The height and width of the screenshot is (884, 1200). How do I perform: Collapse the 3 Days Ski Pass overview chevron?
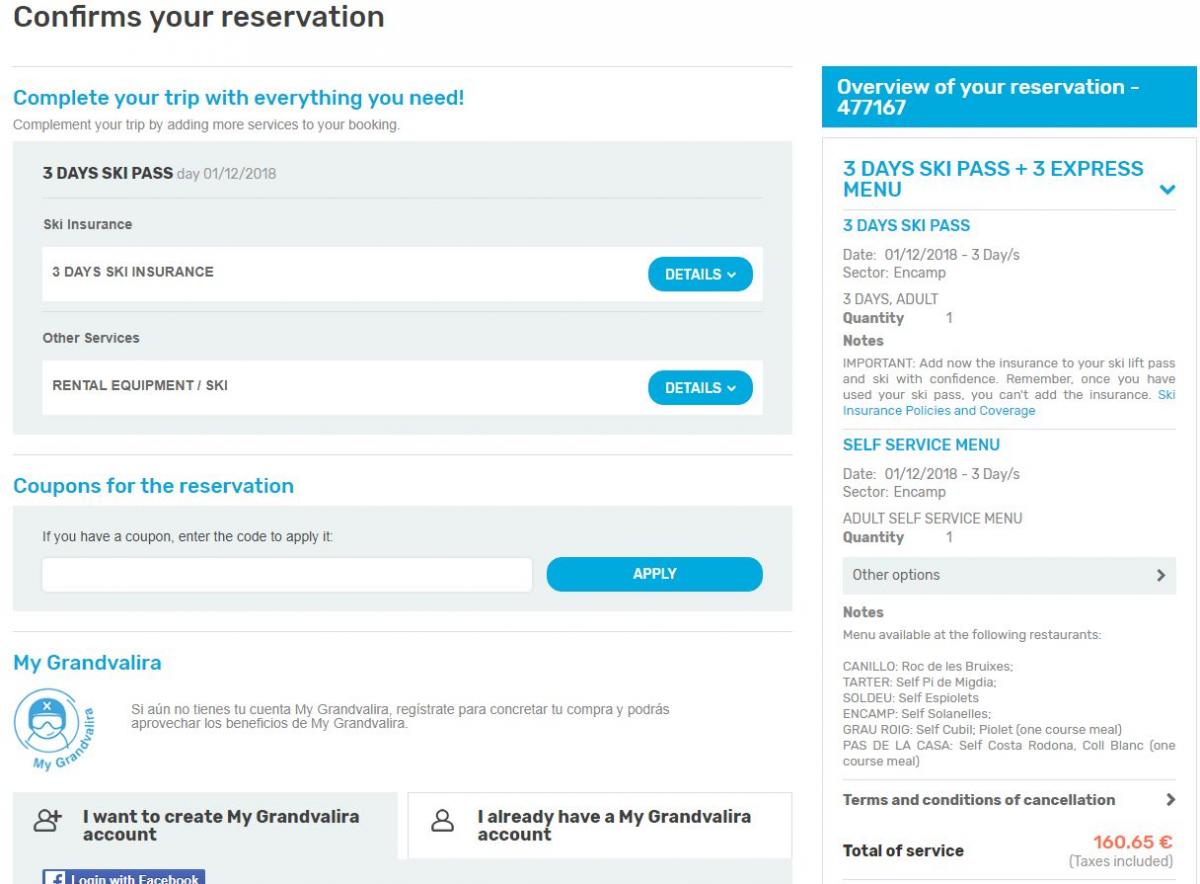(1166, 189)
